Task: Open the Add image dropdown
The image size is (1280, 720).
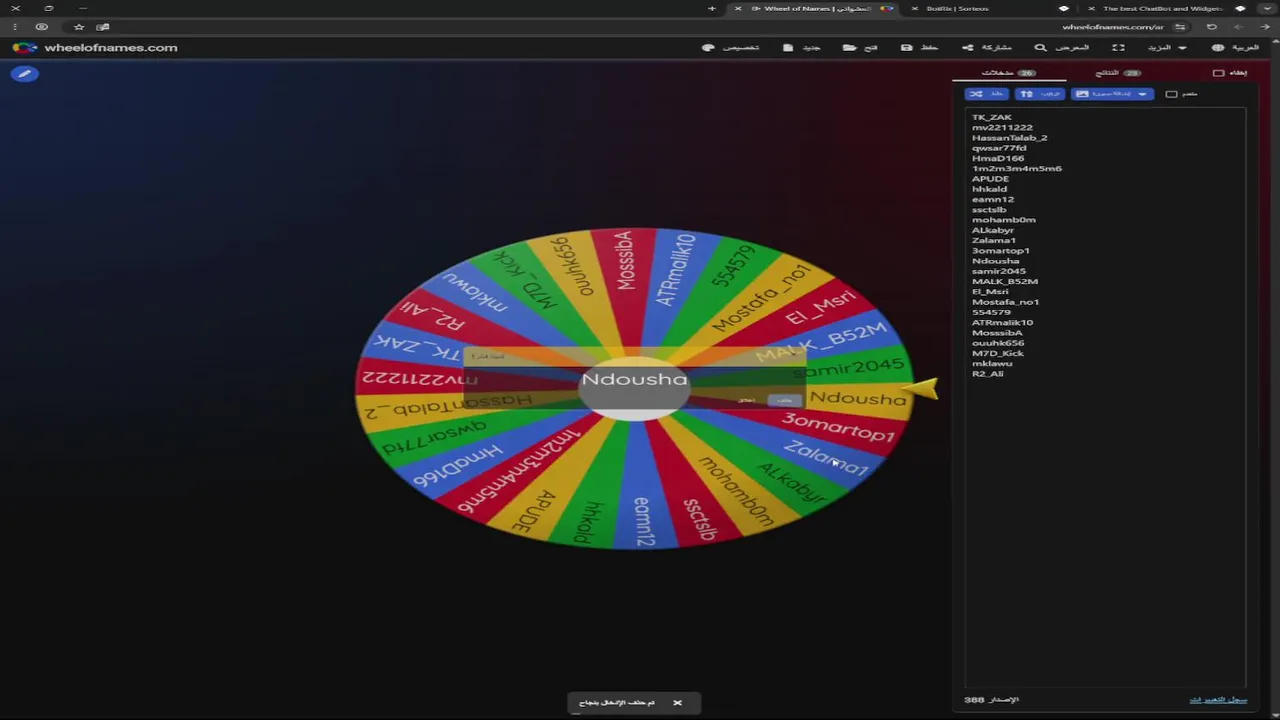Action: tap(1112, 94)
